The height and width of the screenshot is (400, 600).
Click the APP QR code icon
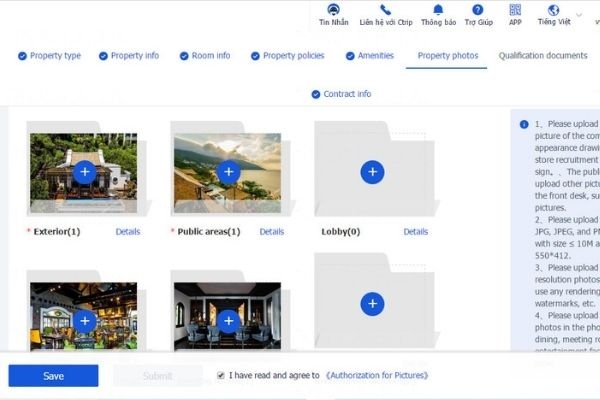click(x=515, y=10)
